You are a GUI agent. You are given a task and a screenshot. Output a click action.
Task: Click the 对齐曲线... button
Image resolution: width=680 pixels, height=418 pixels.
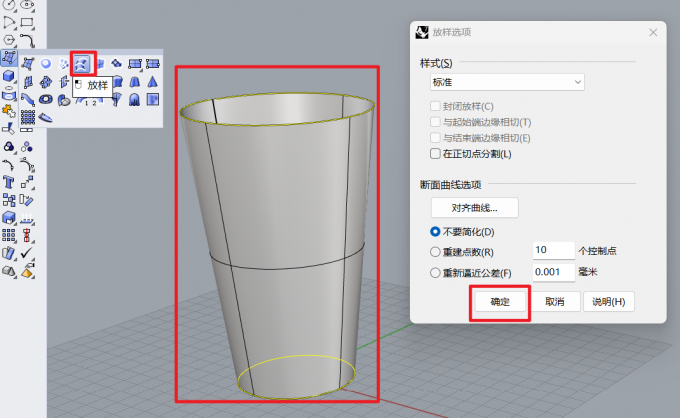point(474,208)
